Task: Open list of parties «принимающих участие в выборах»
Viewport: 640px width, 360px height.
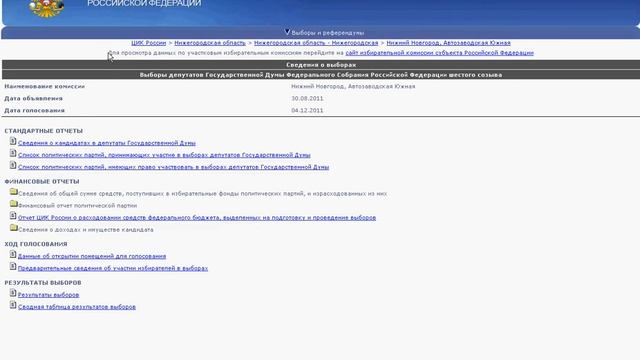Action: pyautogui.click(x=164, y=155)
